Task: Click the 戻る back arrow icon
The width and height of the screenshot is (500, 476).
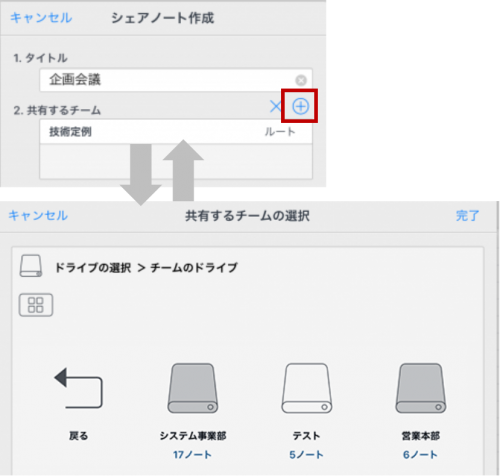Action: click(78, 388)
